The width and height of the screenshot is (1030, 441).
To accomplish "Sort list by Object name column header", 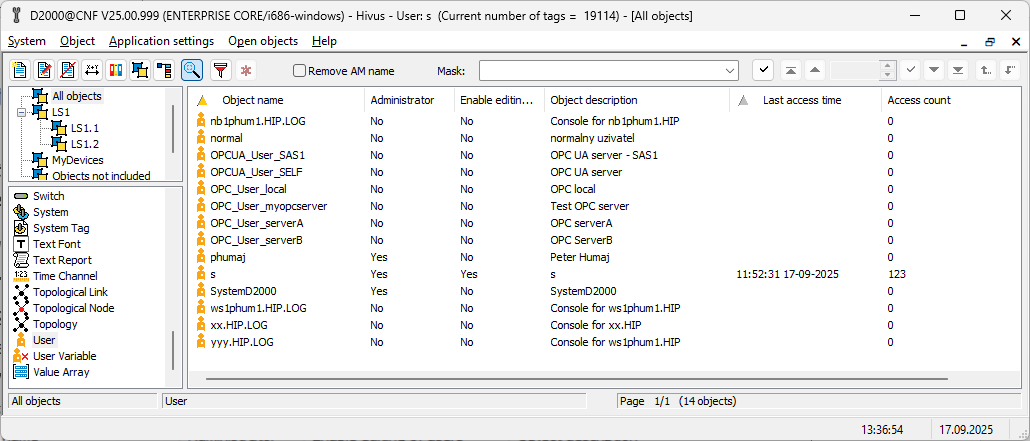I will 252,100.
